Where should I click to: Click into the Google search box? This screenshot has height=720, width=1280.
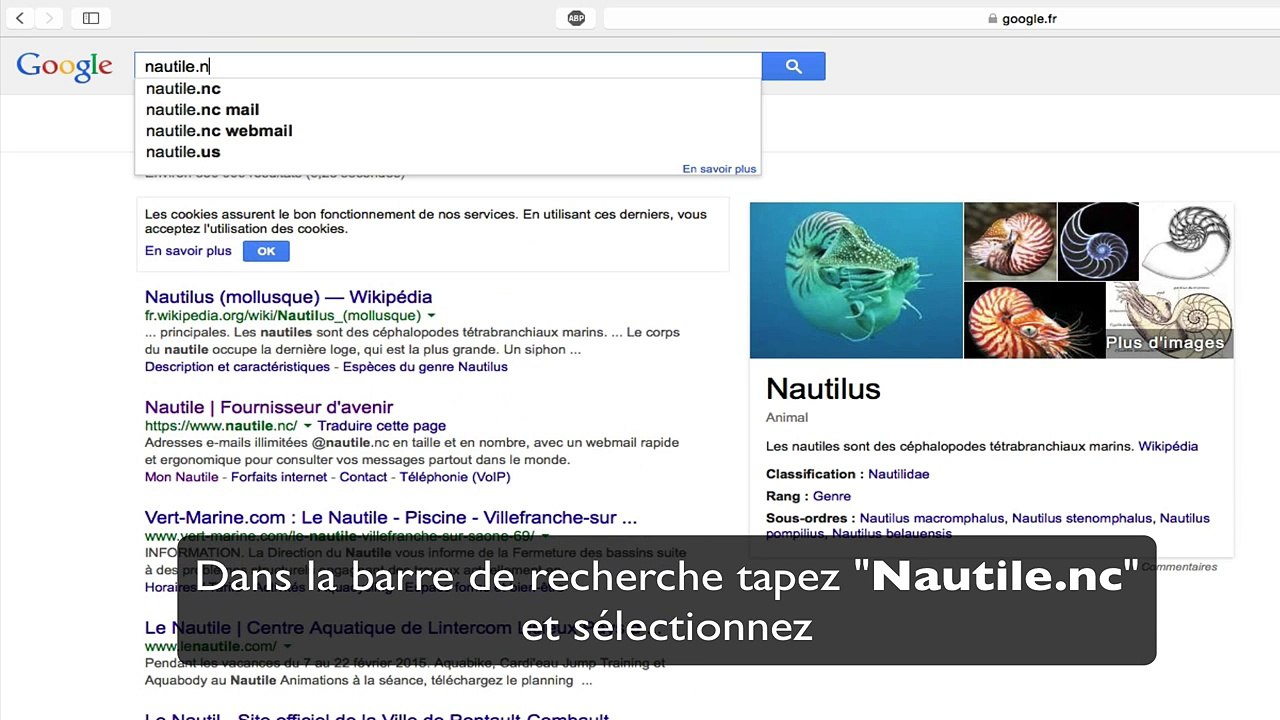448,66
